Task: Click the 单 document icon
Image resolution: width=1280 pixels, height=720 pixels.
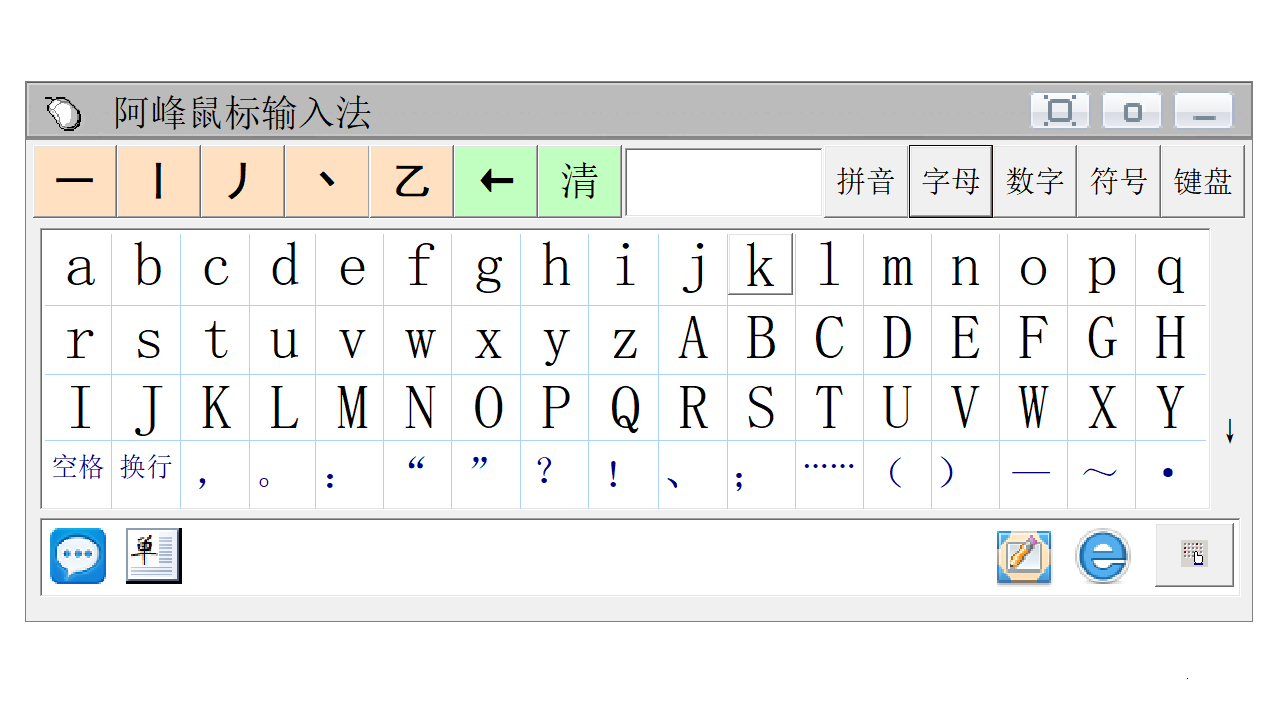Action: (153, 556)
